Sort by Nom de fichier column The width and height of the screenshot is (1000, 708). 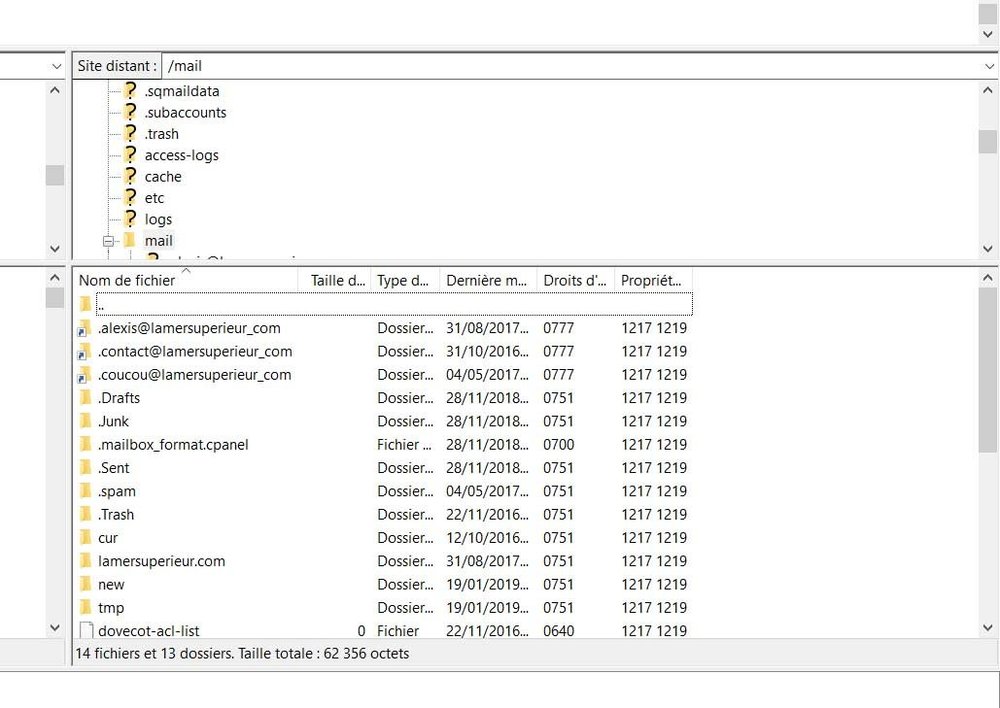coord(186,280)
